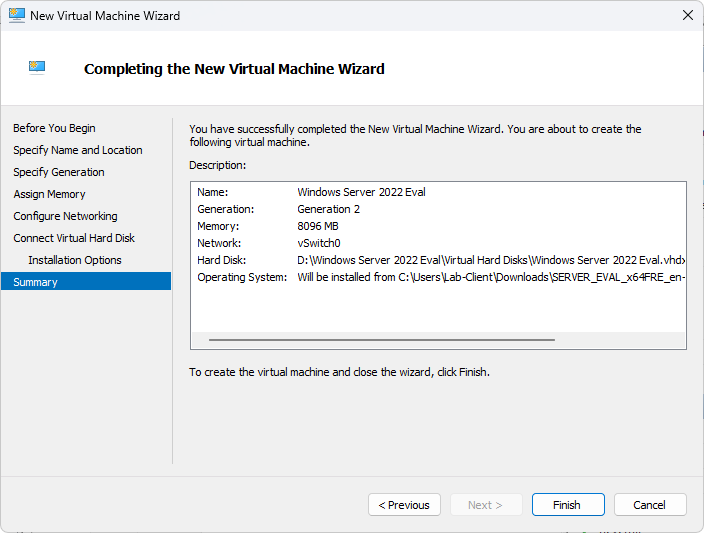Viewport: 704px width, 533px height.
Task: Go to Before You Begin step
Action: pos(54,128)
